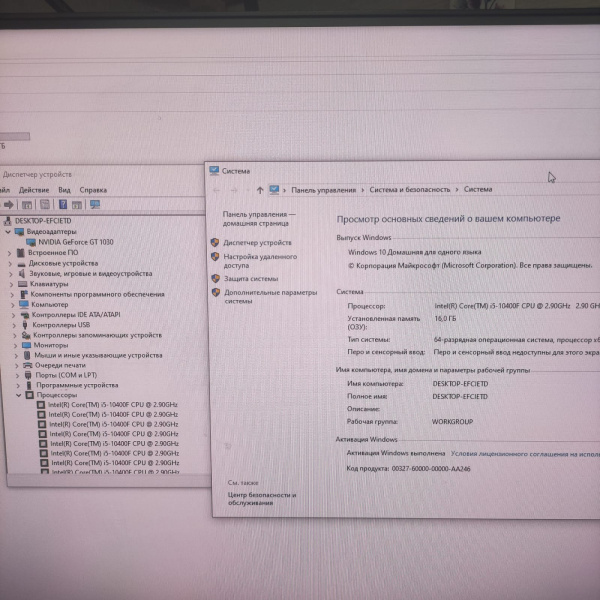Collapse the Процессоры tree node
The image size is (600, 600).
click(x=19, y=396)
